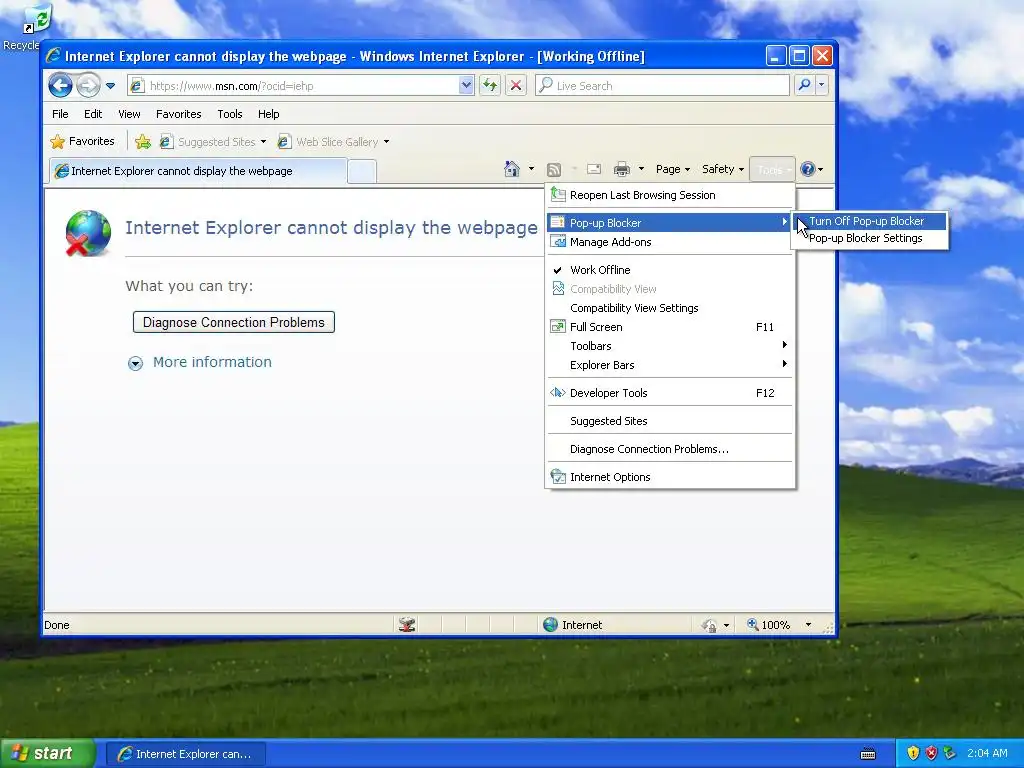1024x768 pixels.
Task: Expand the address bar URL dropdown
Action: [466, 86]
